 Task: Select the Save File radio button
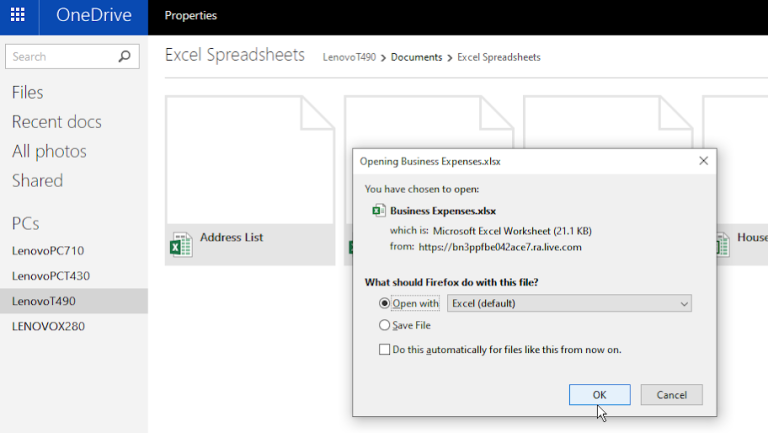[384, 325]
